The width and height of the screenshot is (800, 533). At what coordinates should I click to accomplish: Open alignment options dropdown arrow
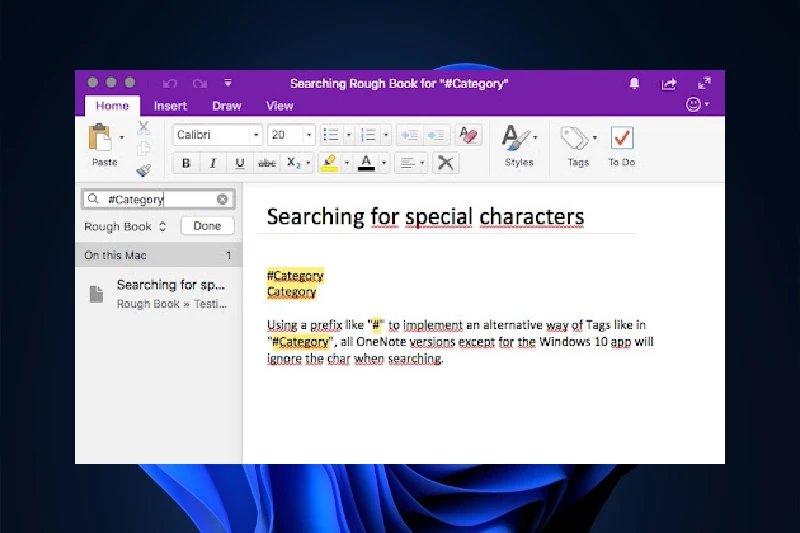(x=422, y=163)
